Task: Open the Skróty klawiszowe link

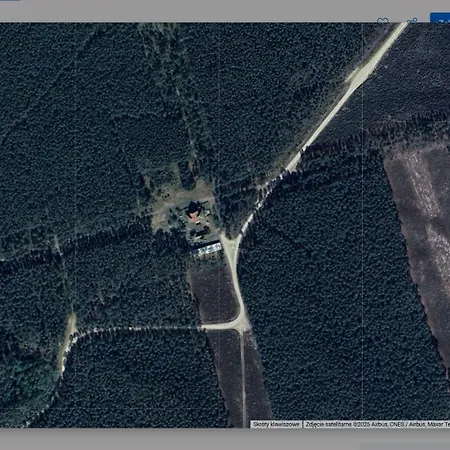Action: pyautogui.click(x=276, y=424)
